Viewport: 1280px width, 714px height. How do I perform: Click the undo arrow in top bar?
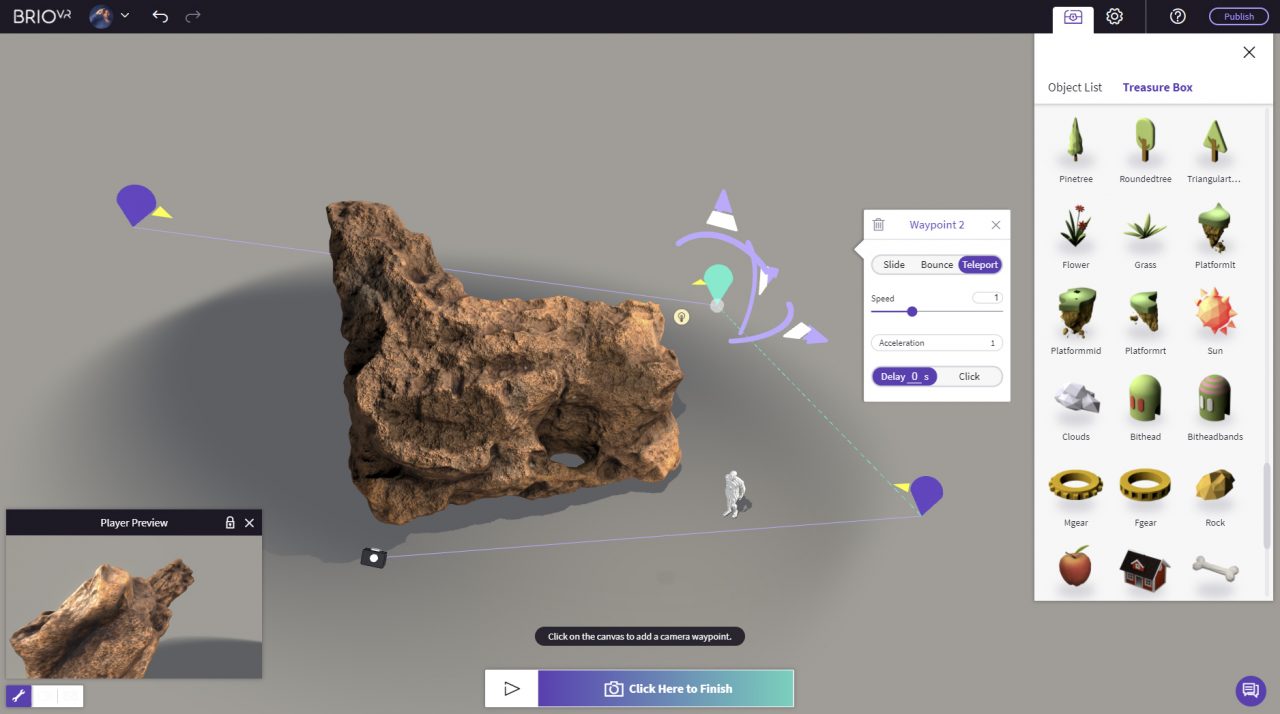[x=160, y=16]
